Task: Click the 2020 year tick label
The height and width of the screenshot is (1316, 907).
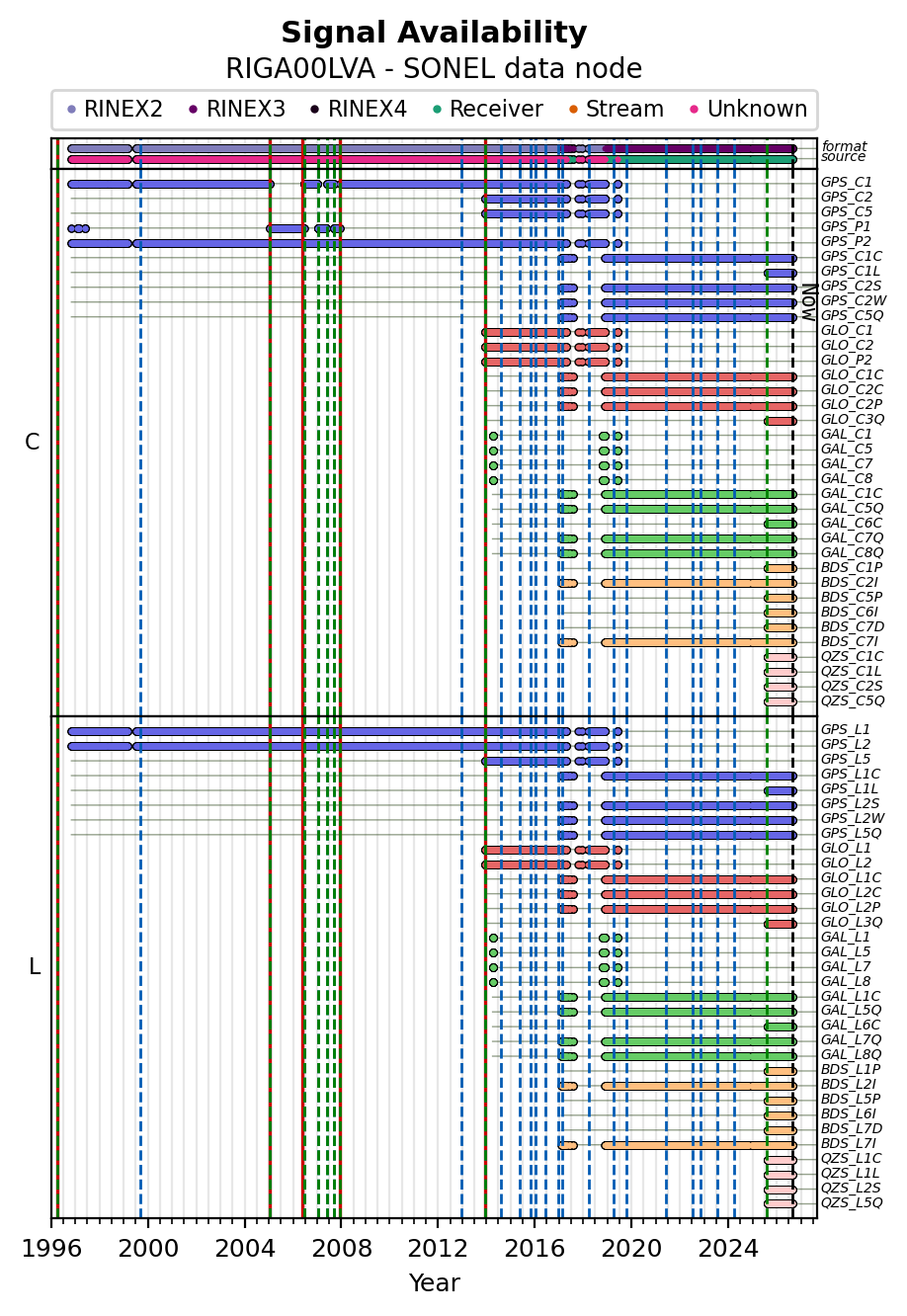Action: click(x=630, y=1249)
